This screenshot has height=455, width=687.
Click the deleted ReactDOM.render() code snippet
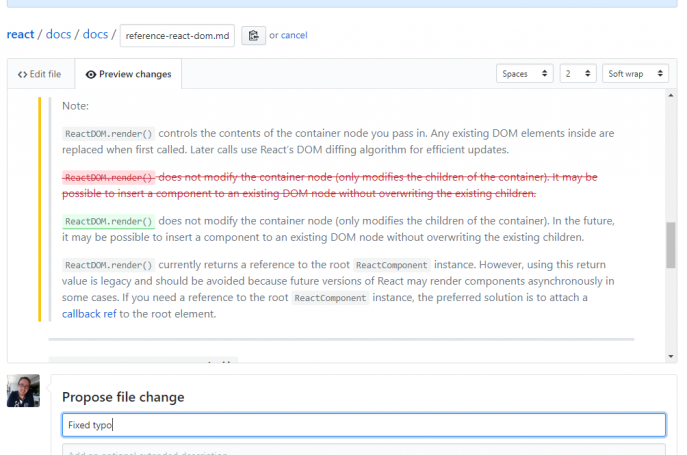(108, 178)
